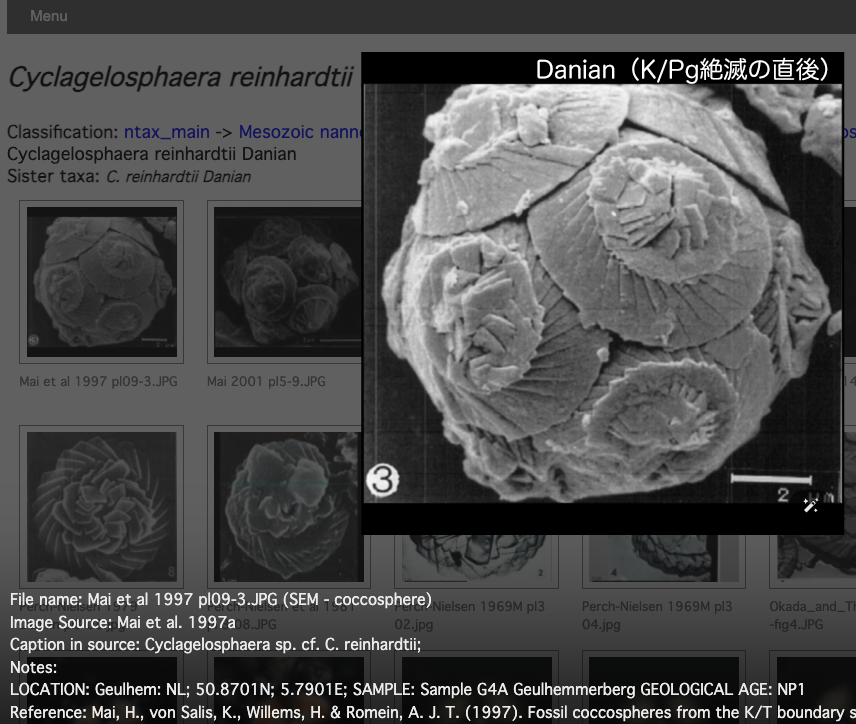Viewport: 856px width, 724px height.
Task: Follow the ntax_main classification link
Action: pyautogui.click(x=167, y=132)
